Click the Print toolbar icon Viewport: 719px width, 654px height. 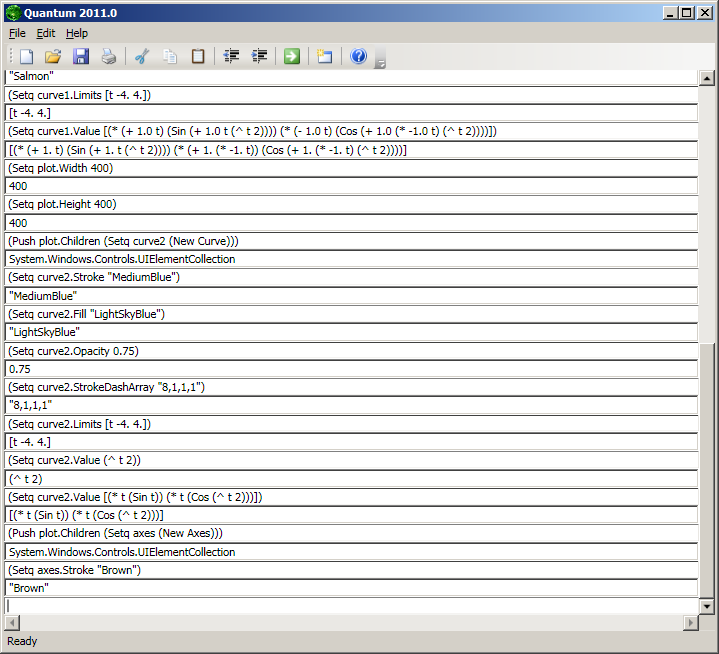coord(109,56)
